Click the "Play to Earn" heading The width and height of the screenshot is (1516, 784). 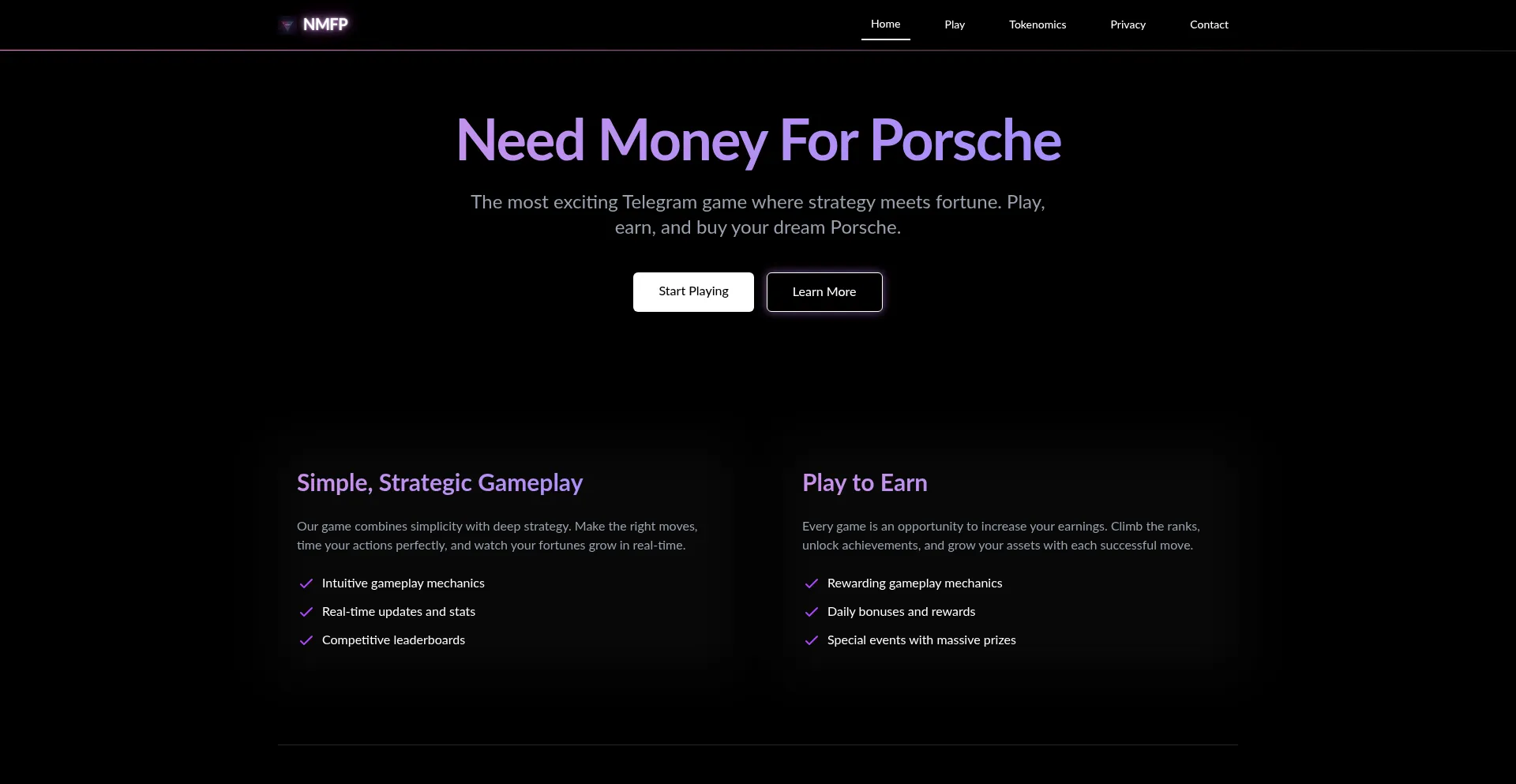click(x=865, y=482)
